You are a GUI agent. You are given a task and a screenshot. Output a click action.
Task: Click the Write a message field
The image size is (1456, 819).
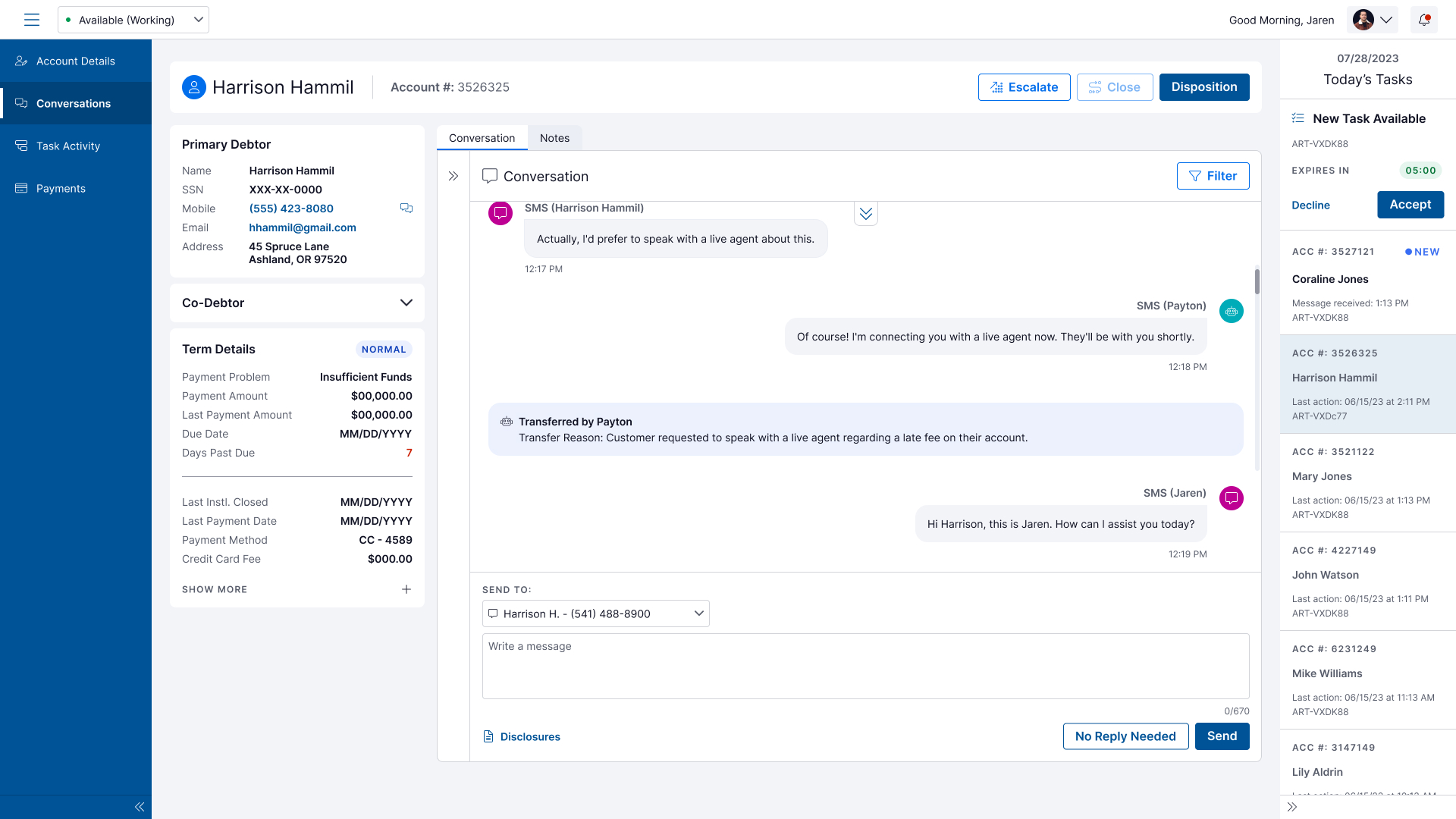[x=865, y=666]
